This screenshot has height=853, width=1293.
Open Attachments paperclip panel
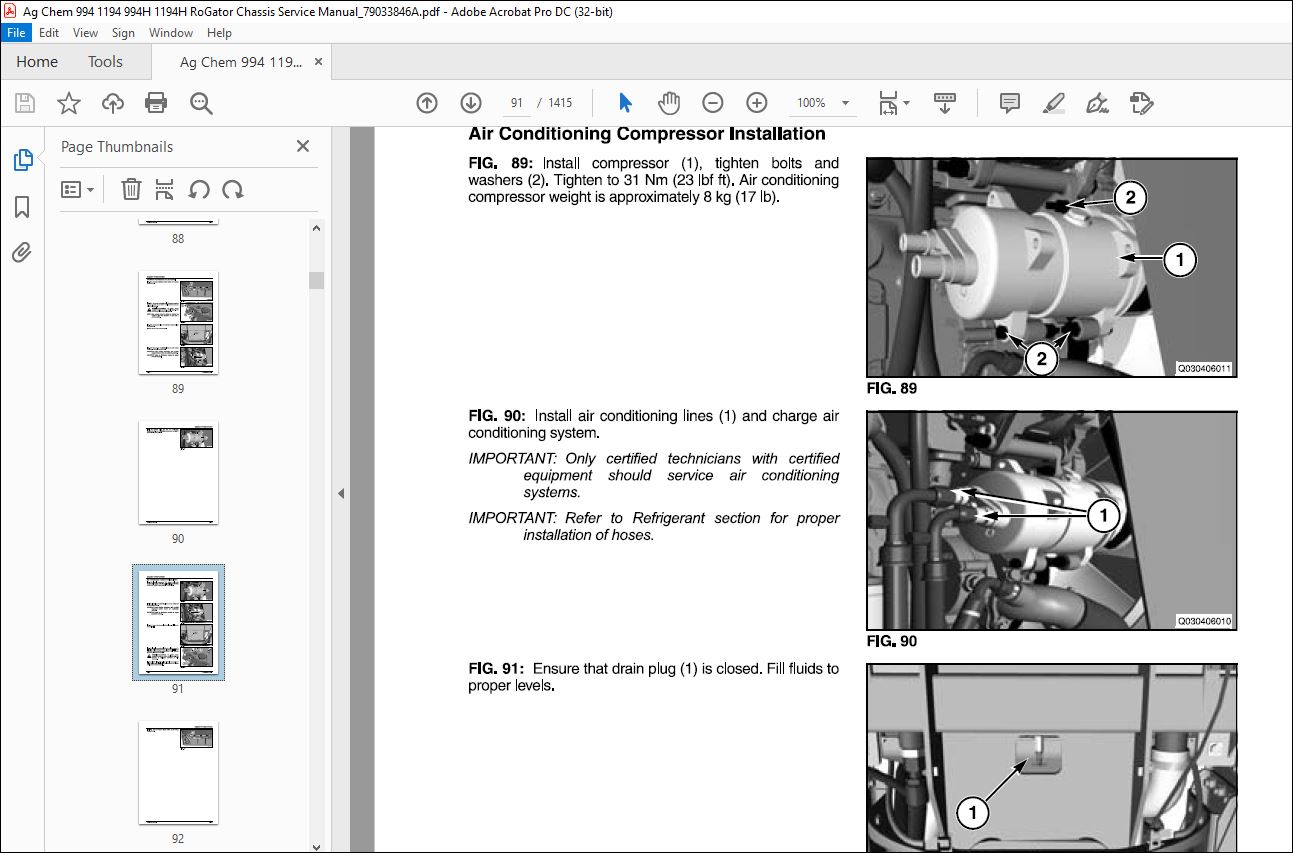tap(22, 252)
